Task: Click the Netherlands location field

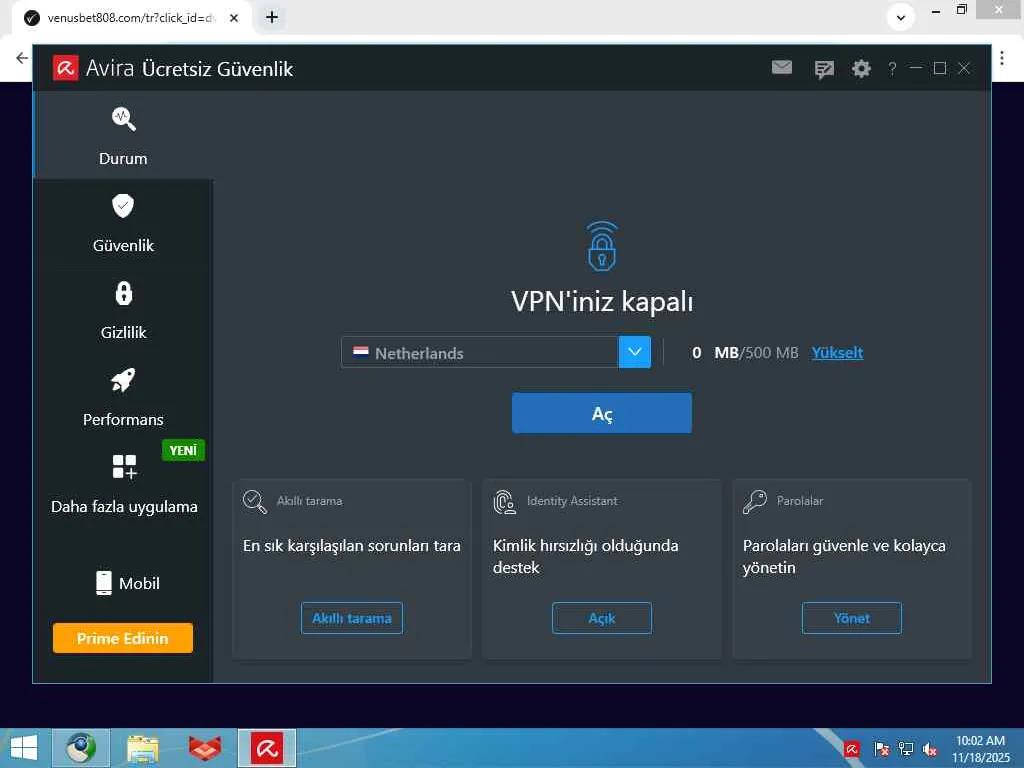Action: (480, 352)
